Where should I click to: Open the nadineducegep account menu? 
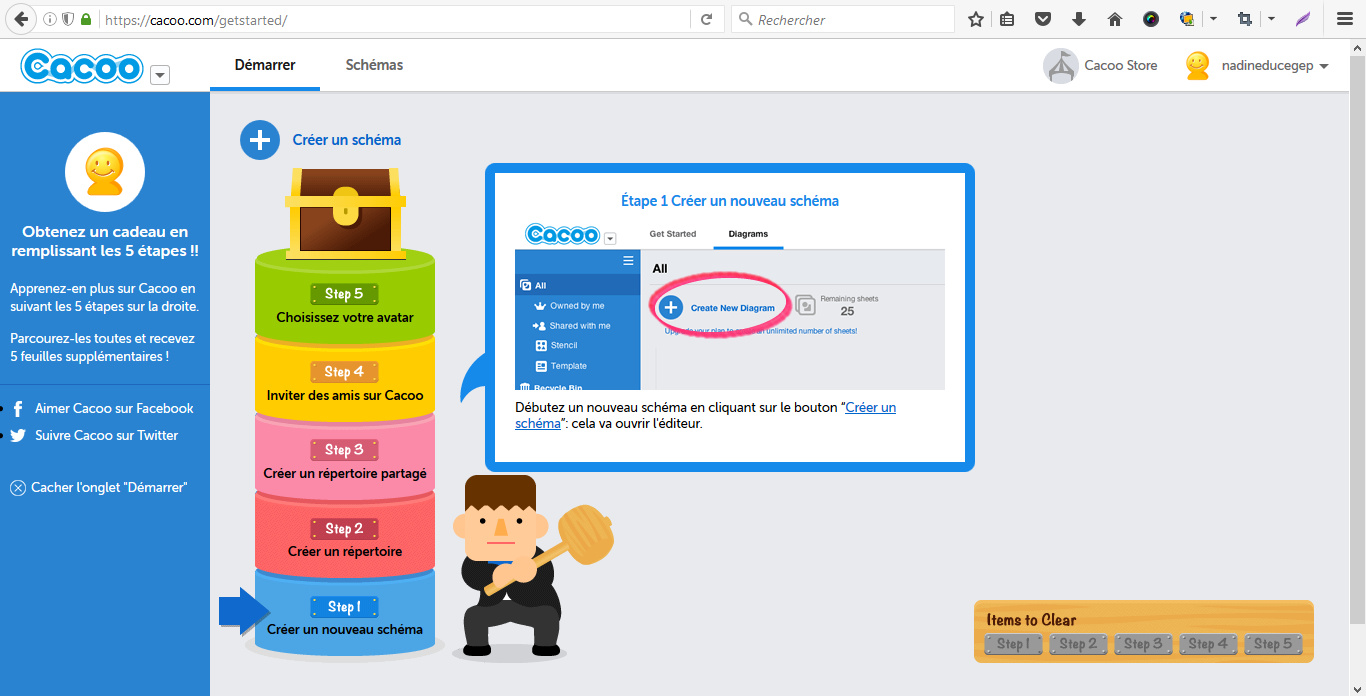pyautogui.click(x=1275, y=66)
